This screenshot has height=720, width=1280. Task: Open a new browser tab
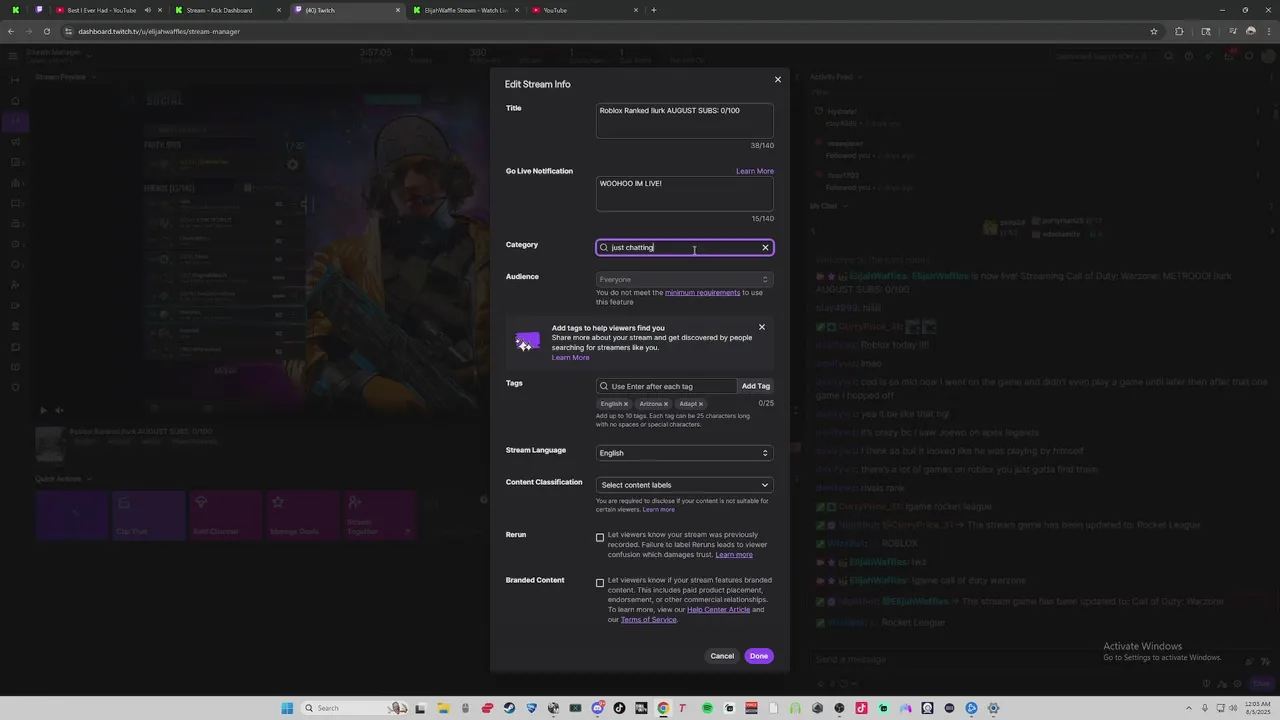pos(653,10)
